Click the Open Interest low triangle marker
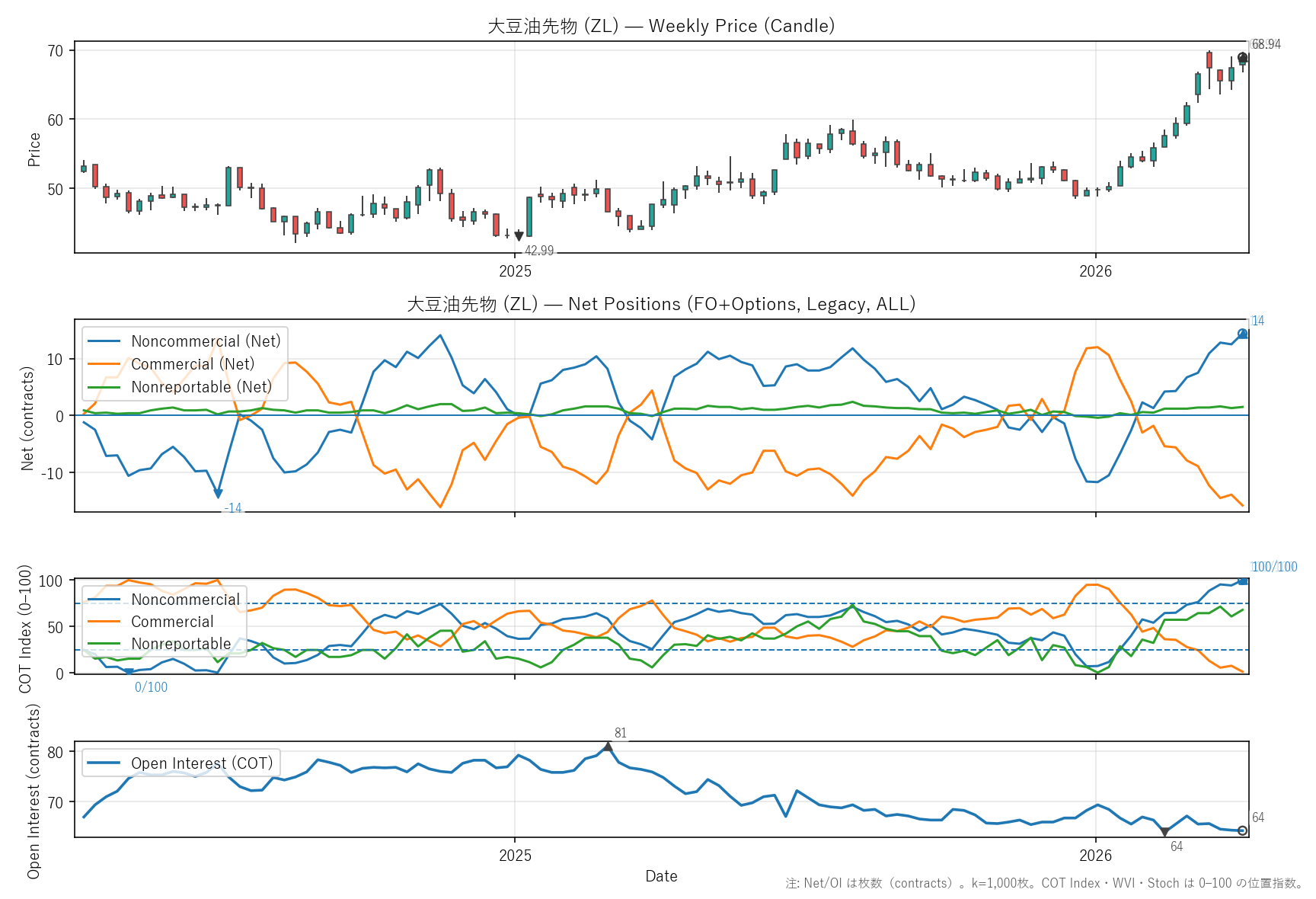 pyautogui.click(x=1164, y=832)
